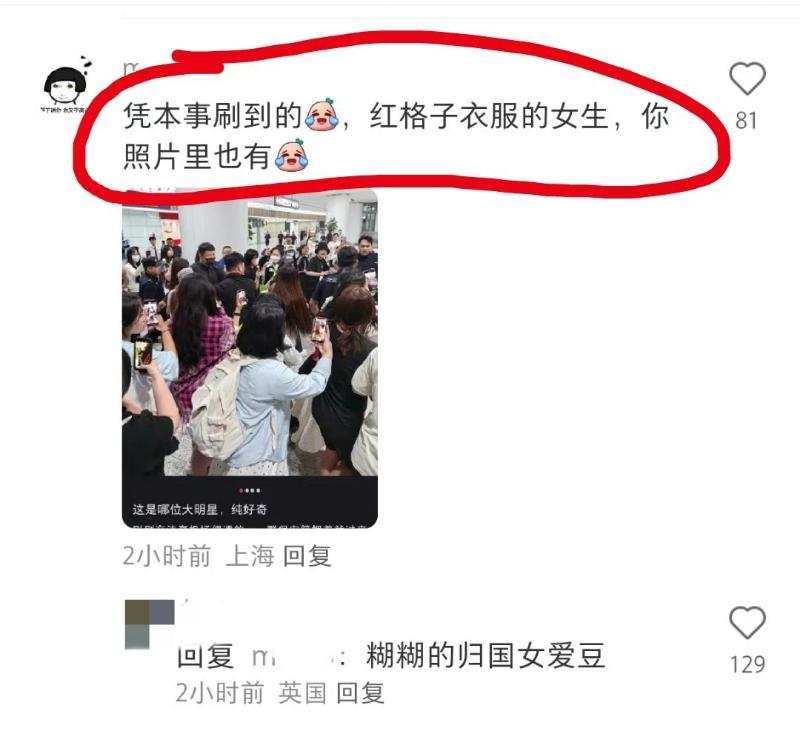Screen dimensions: 800x731
Task: Click 回复 next to 上海
Action: (307, 556)
